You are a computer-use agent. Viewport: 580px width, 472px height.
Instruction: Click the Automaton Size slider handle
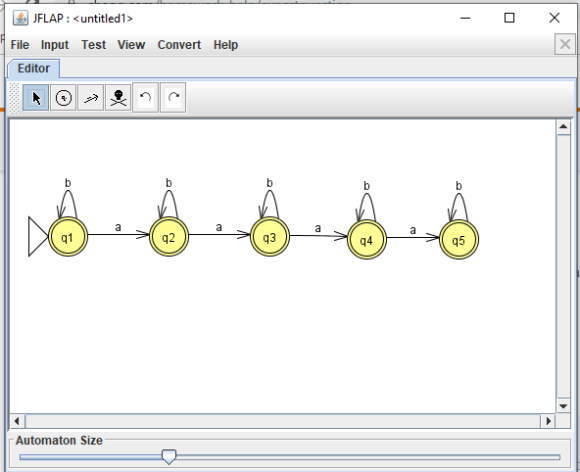click(x=169, y=457)
